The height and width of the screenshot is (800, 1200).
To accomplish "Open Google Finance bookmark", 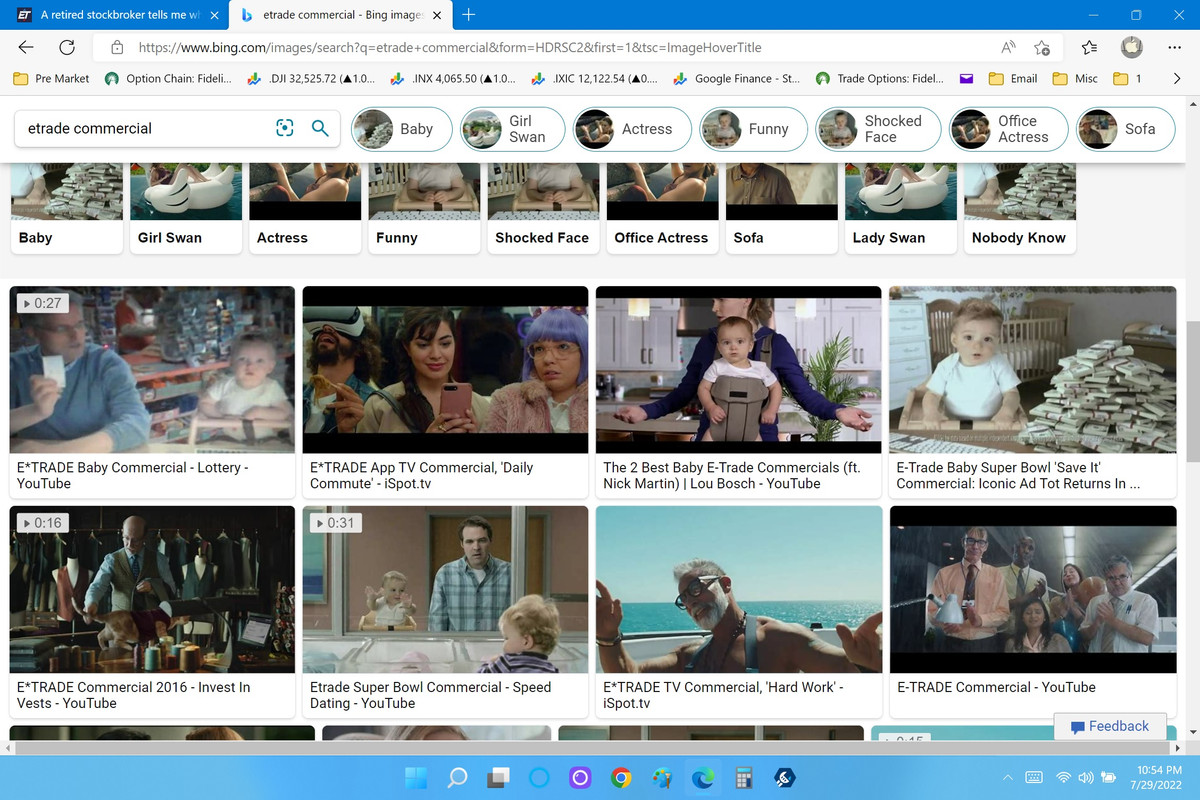I will coord(737,78).
